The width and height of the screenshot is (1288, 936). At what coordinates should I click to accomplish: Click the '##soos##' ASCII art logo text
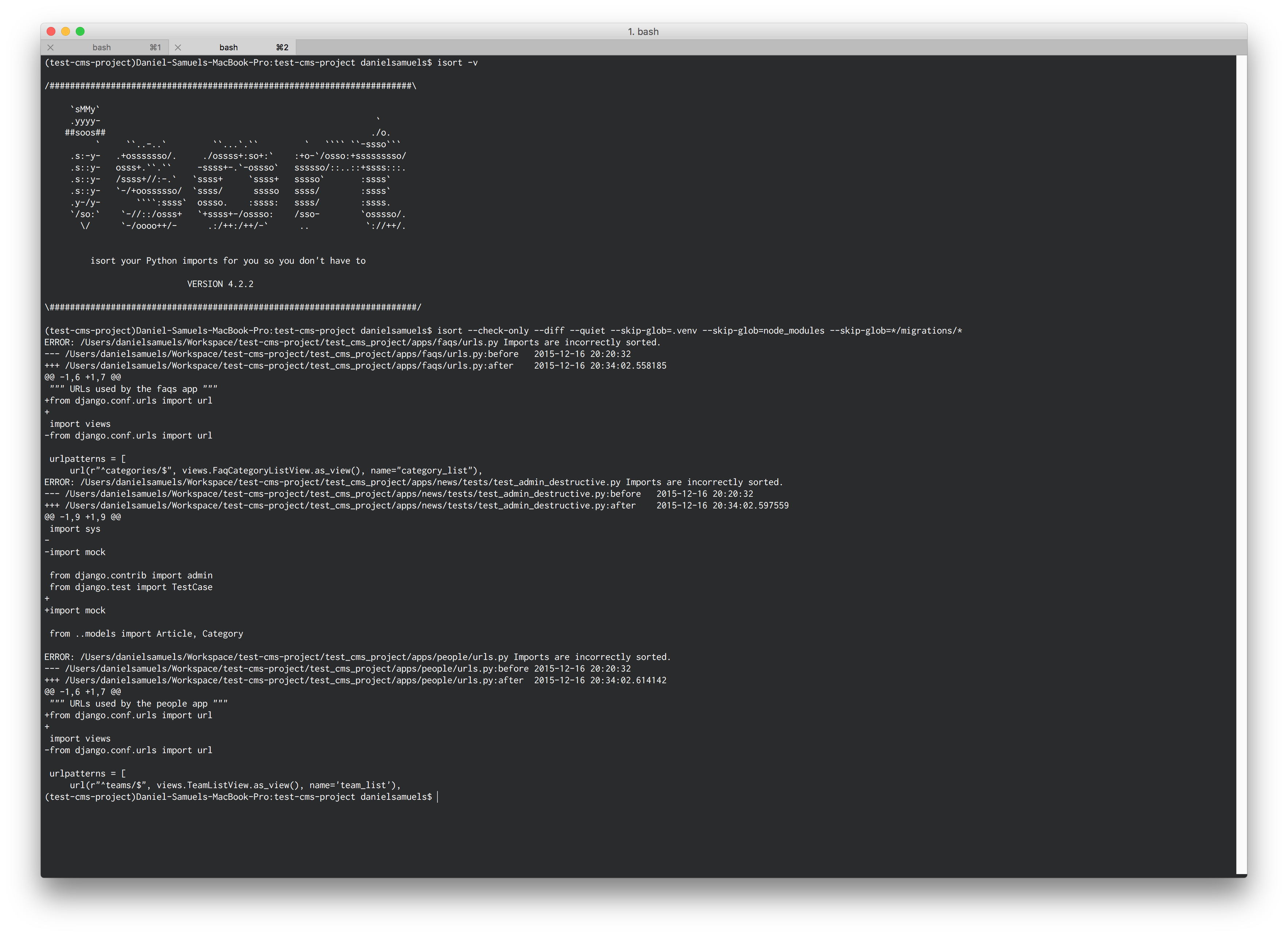click(x=85, y=133)
